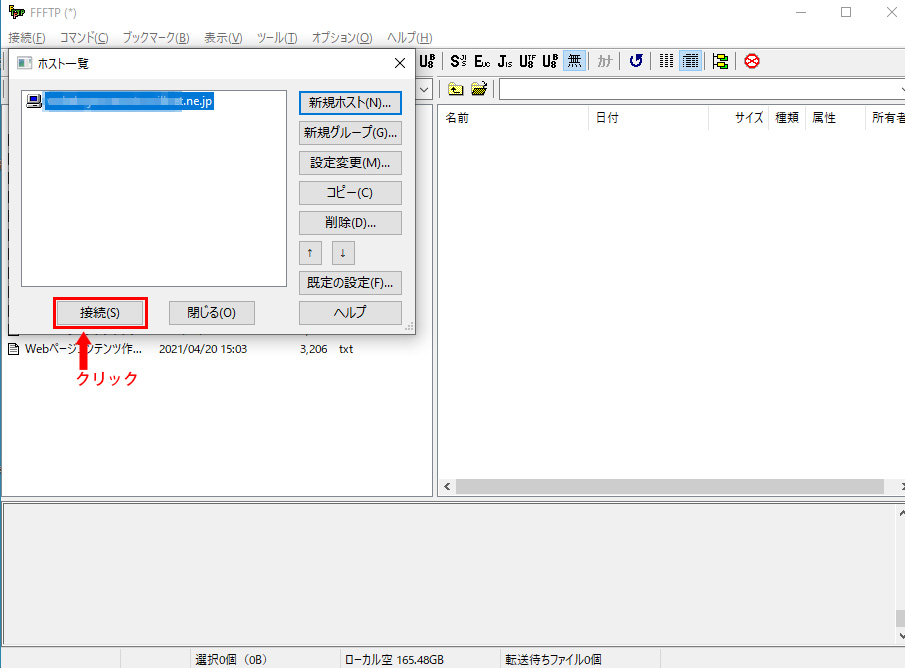905x668 pixels.
Task: Sort remote files by 名前 column header
Action: tap(512, 117)
